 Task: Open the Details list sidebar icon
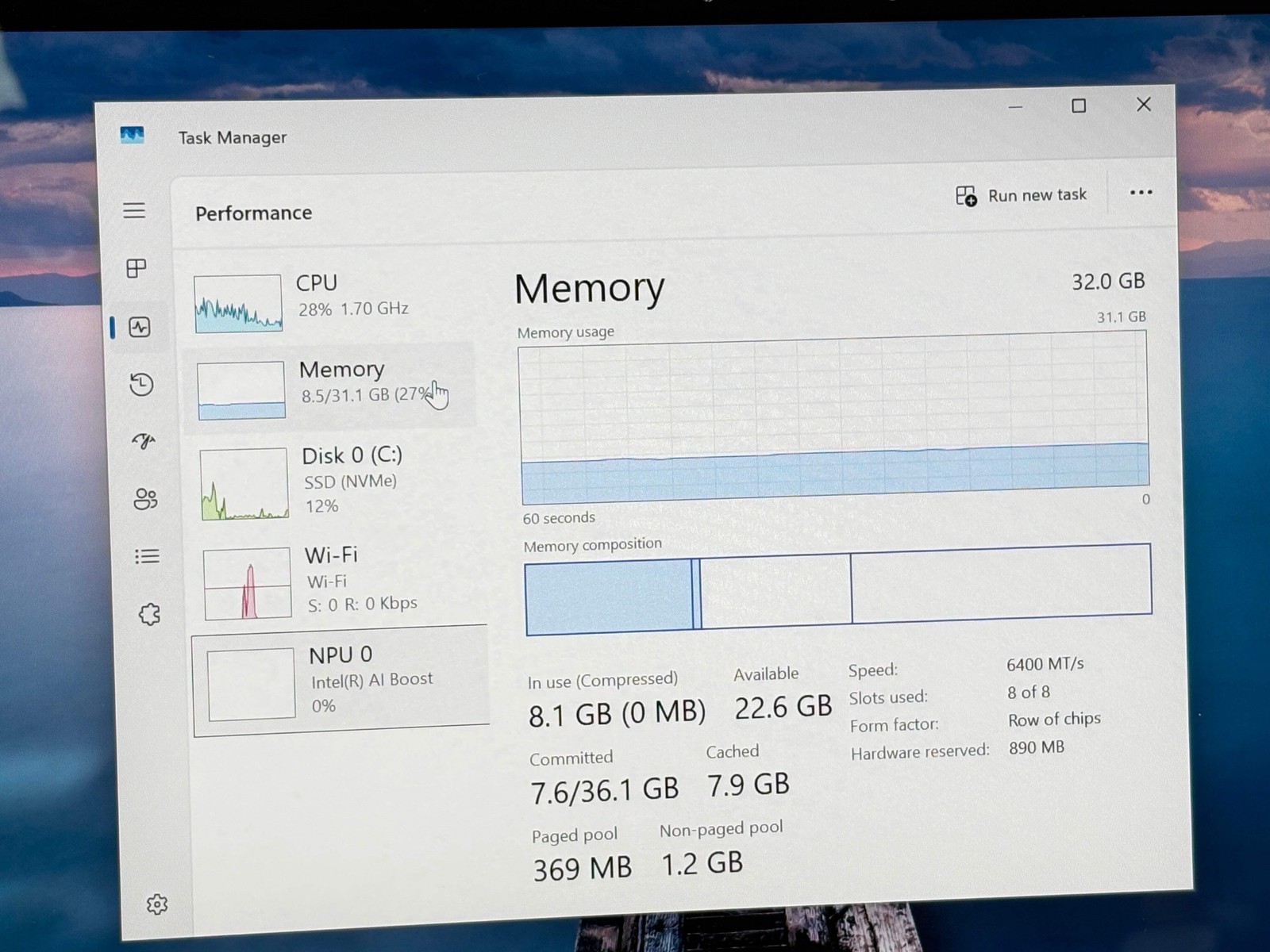click(x=147, y=556)
